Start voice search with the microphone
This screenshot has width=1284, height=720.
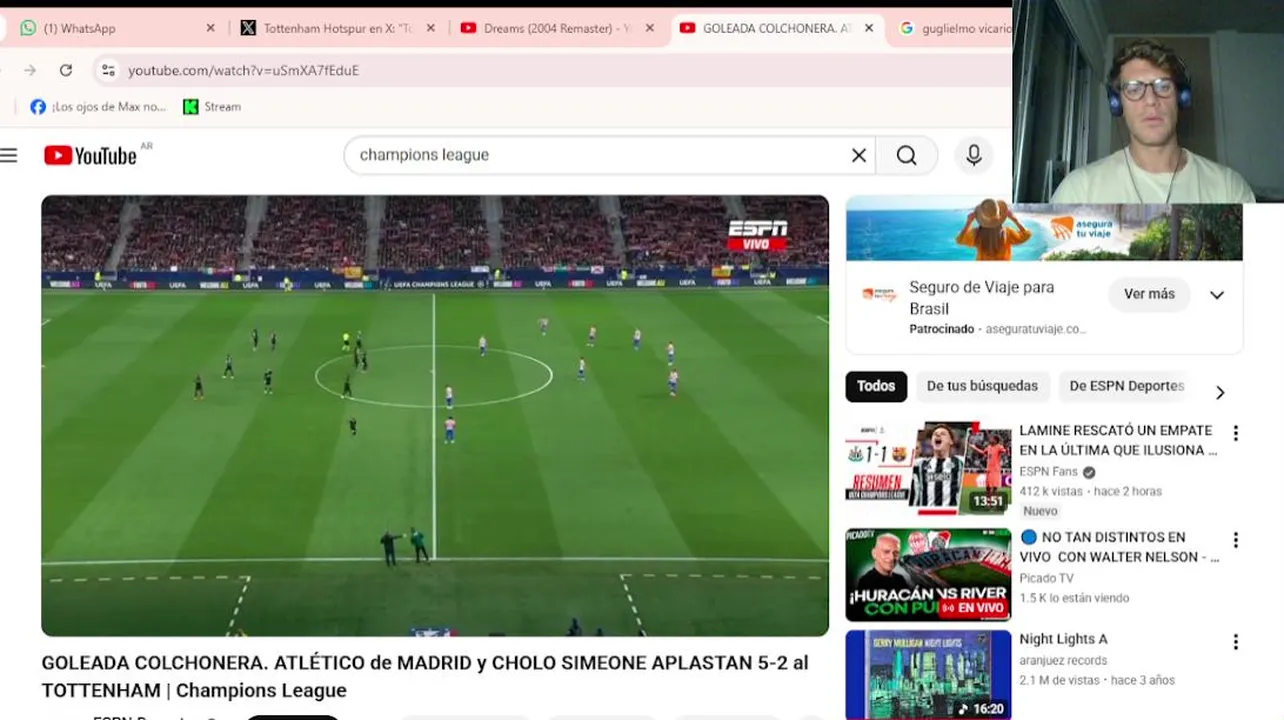click(x=973, y=155)
